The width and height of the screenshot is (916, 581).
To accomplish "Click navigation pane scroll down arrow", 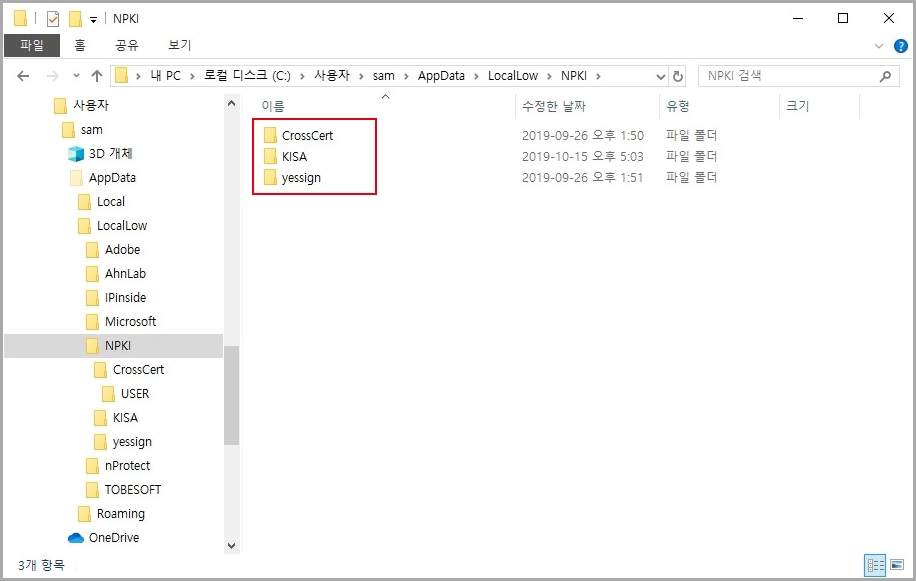I will tap(231, 546).
